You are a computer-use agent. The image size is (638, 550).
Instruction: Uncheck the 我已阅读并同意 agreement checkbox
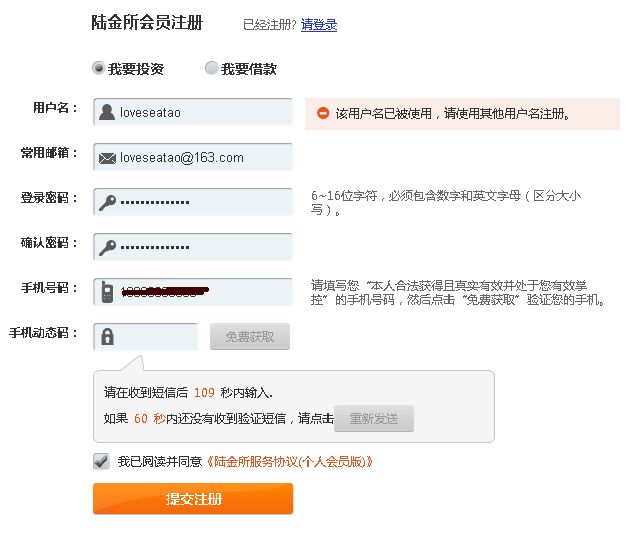pos(101,461)
